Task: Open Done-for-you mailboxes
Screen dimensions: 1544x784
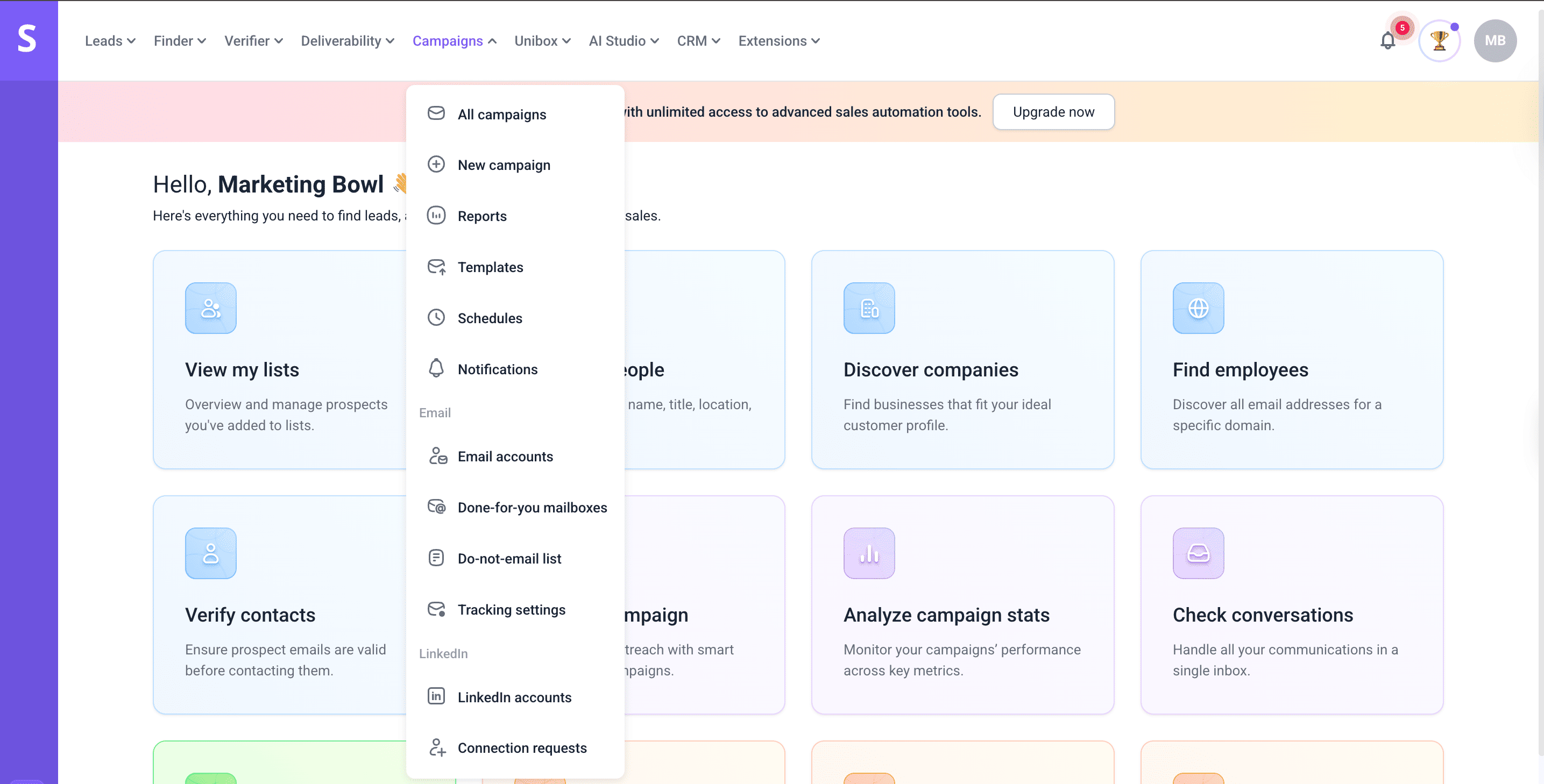Action: (532, 507)
